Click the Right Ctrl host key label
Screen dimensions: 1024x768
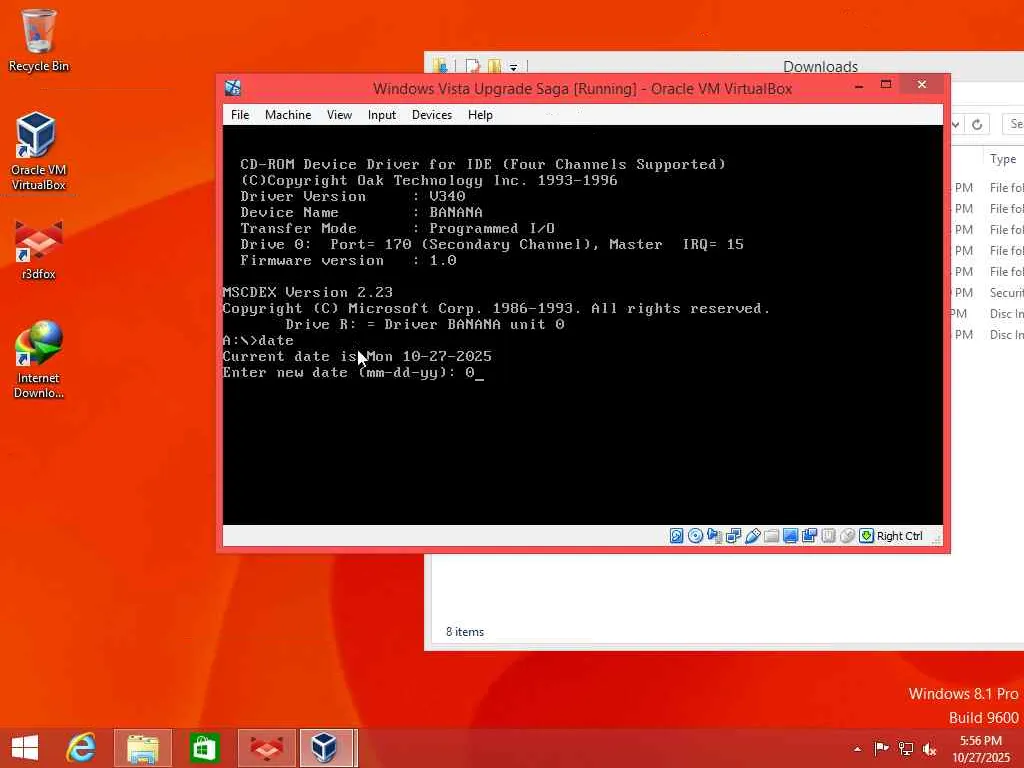point(899,536)
